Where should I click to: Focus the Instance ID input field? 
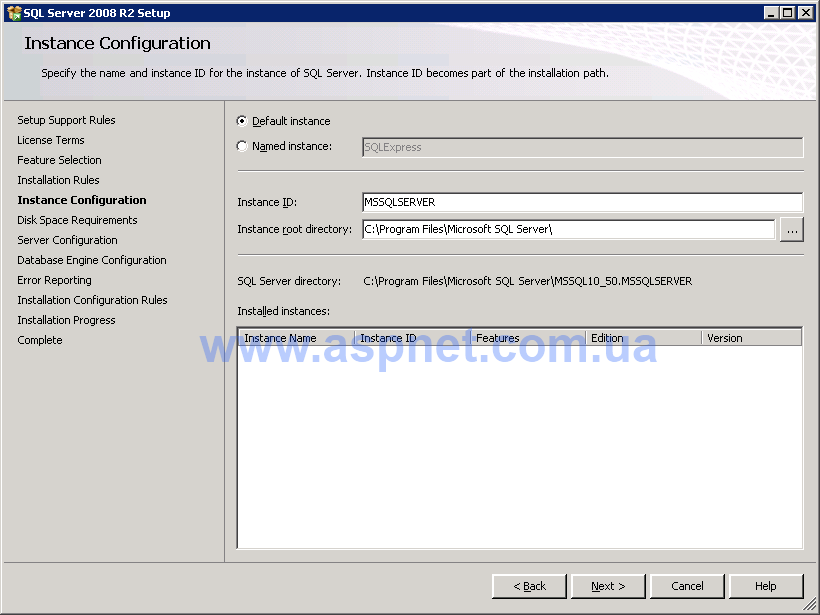582,202
